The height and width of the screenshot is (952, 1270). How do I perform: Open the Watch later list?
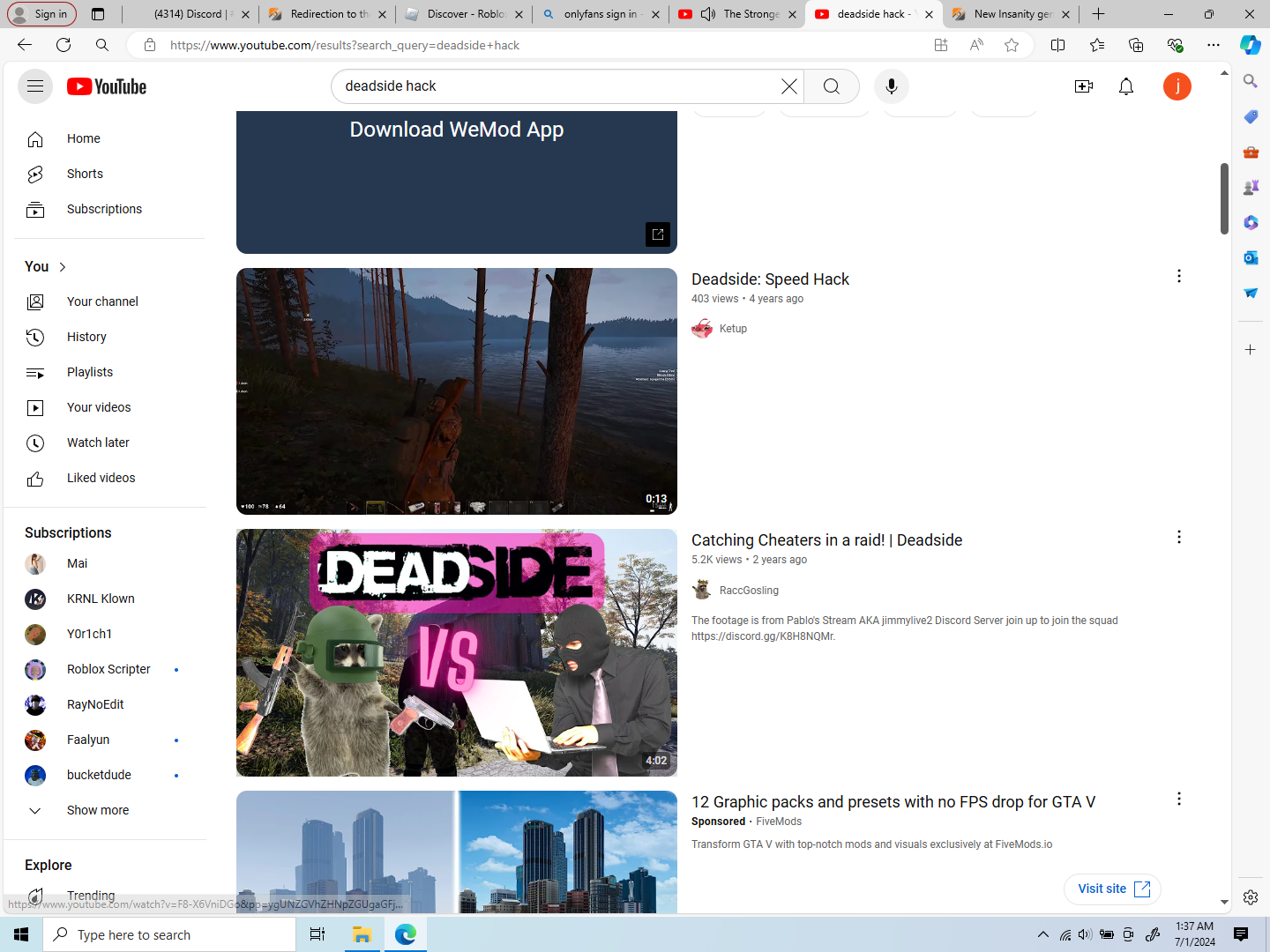click(x=109, y=443)
